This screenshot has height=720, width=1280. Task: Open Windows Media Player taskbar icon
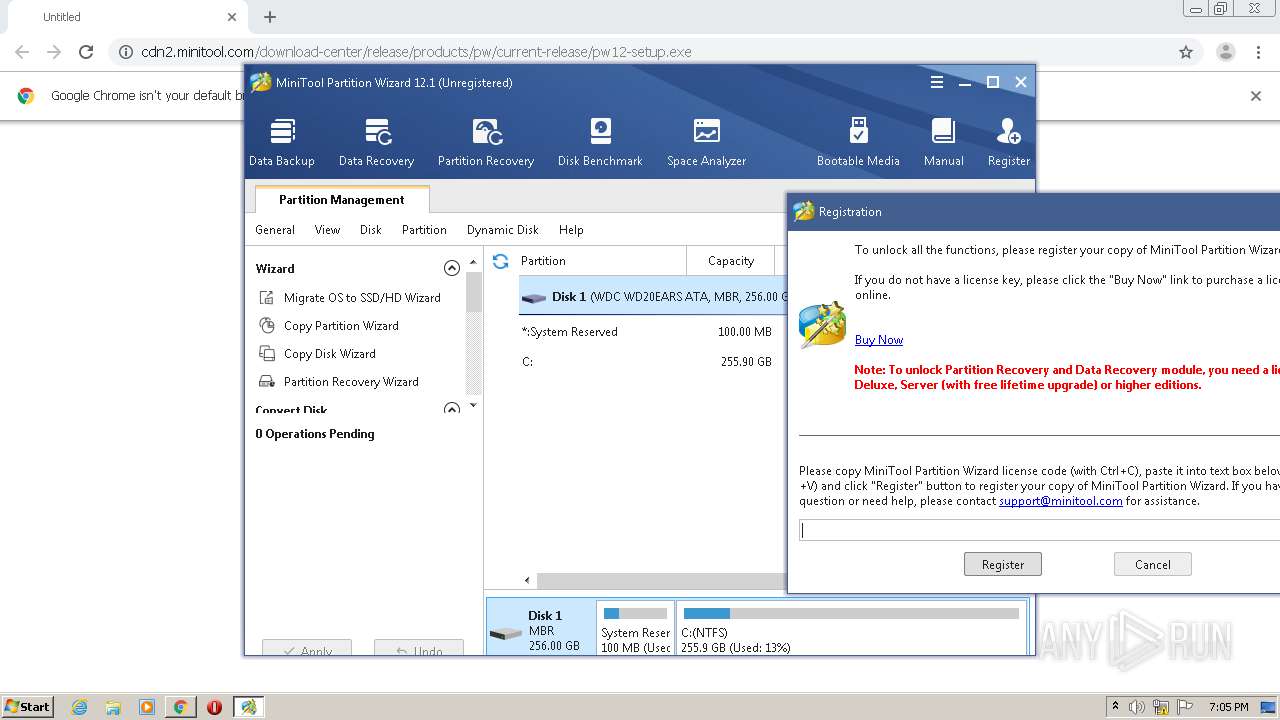(147, 707)
